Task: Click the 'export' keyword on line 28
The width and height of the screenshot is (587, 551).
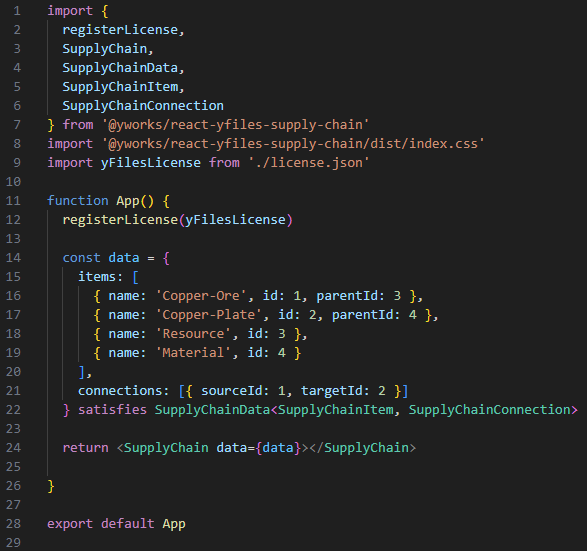Action: tap(70, 524)
